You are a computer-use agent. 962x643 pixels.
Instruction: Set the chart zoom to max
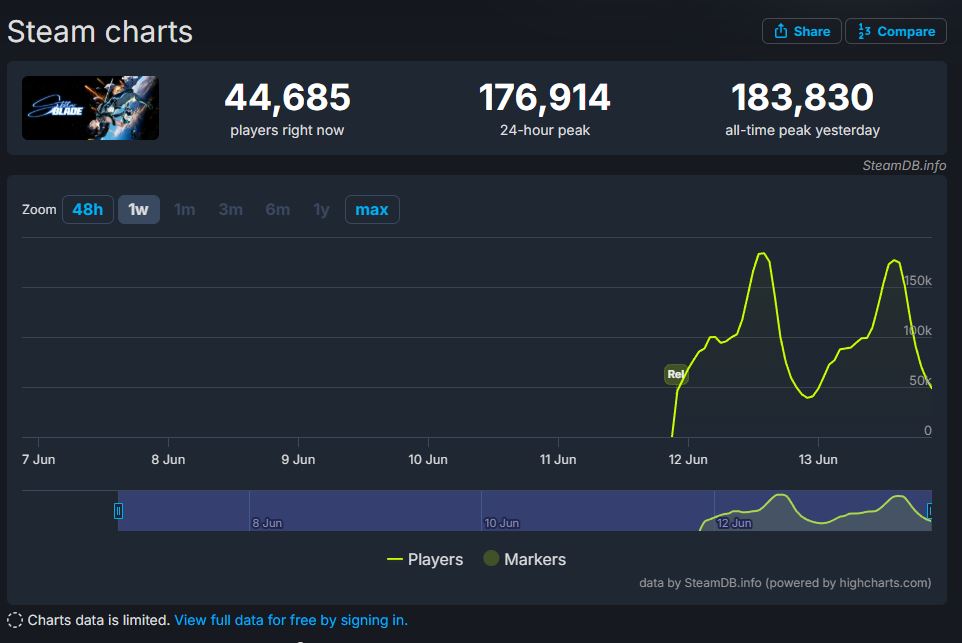372,210
